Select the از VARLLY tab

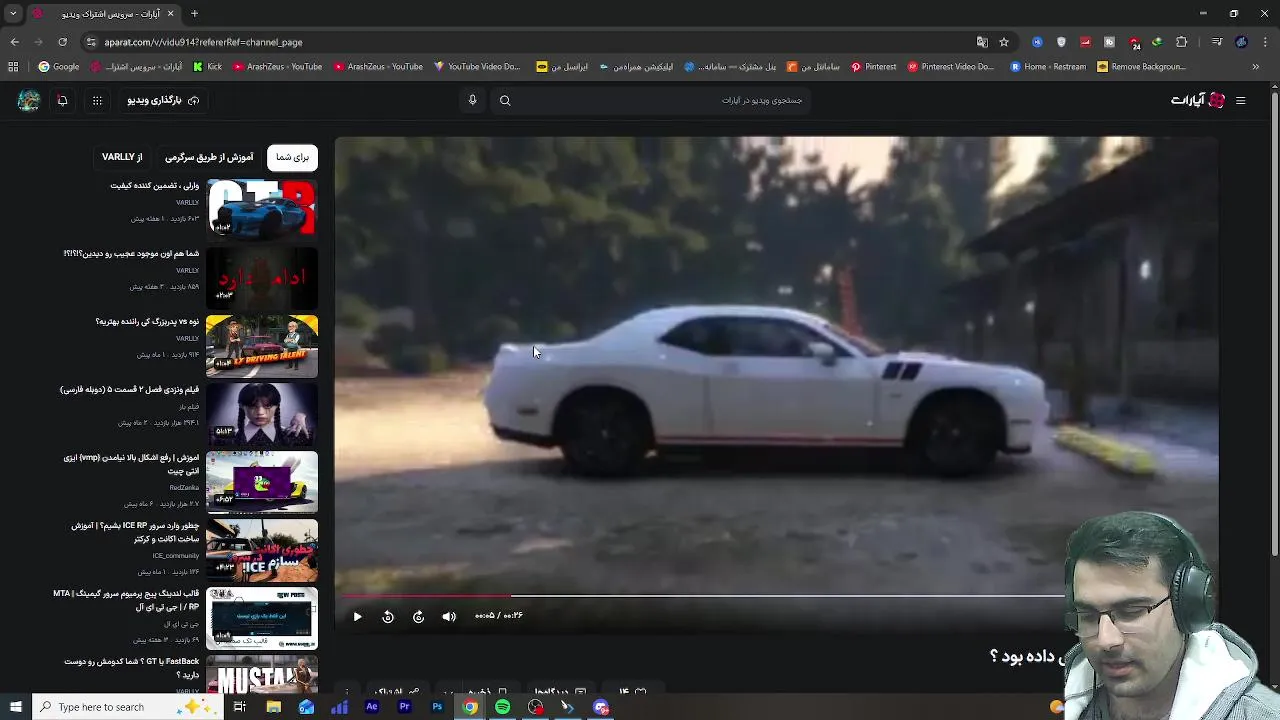pos(122,157)
